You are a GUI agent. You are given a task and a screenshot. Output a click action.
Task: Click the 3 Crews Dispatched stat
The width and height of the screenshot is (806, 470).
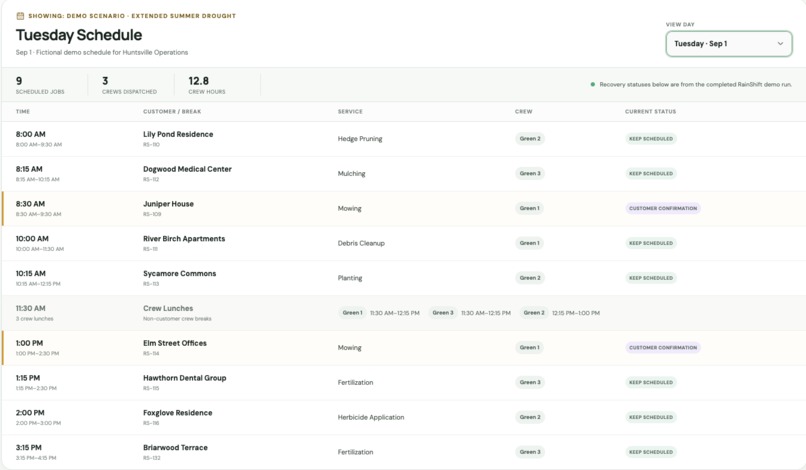click(x=130, y=85)
